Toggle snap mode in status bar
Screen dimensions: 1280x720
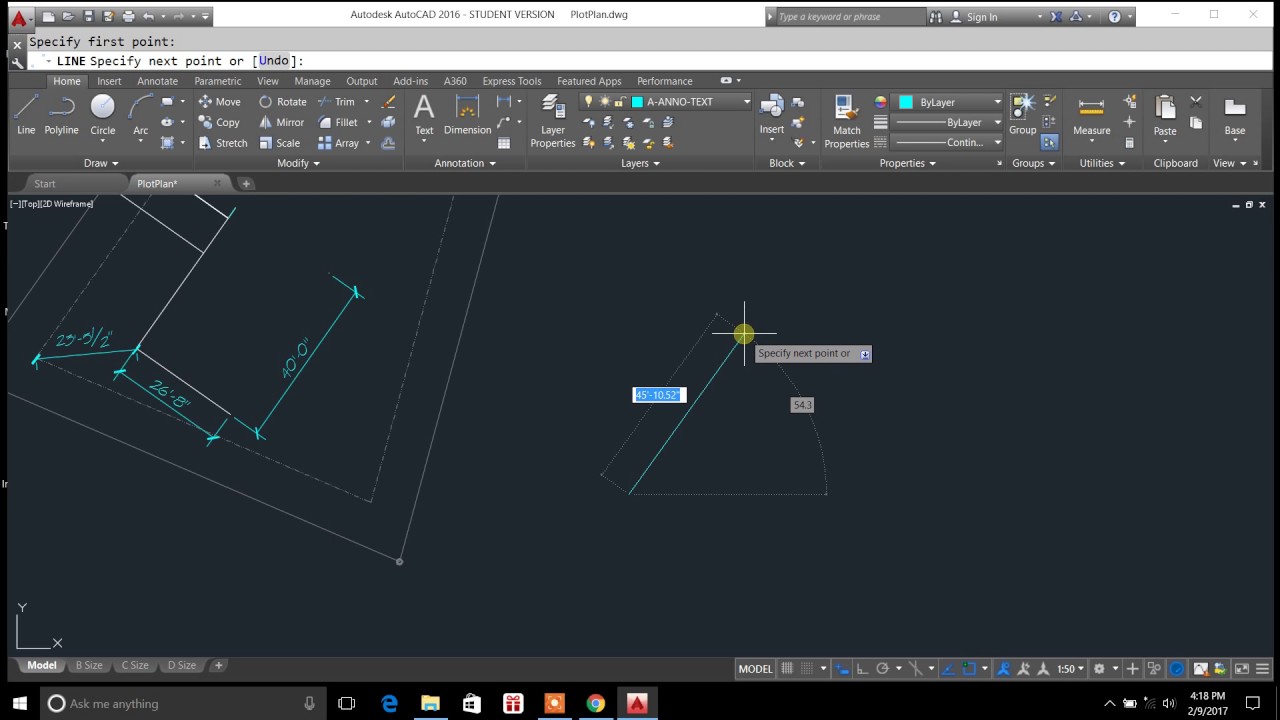(807, 669)
